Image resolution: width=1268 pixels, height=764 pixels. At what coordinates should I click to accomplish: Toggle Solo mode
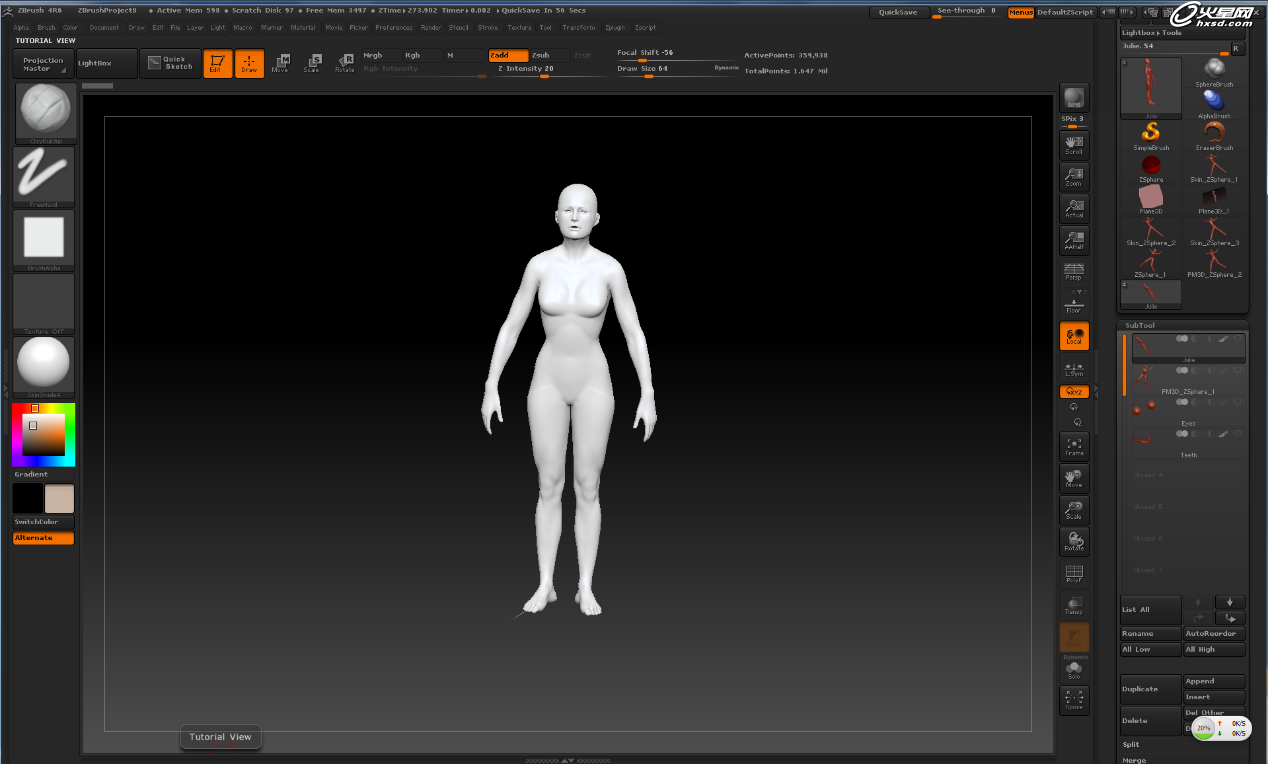pyautogui.click(x=1074, y=670)
